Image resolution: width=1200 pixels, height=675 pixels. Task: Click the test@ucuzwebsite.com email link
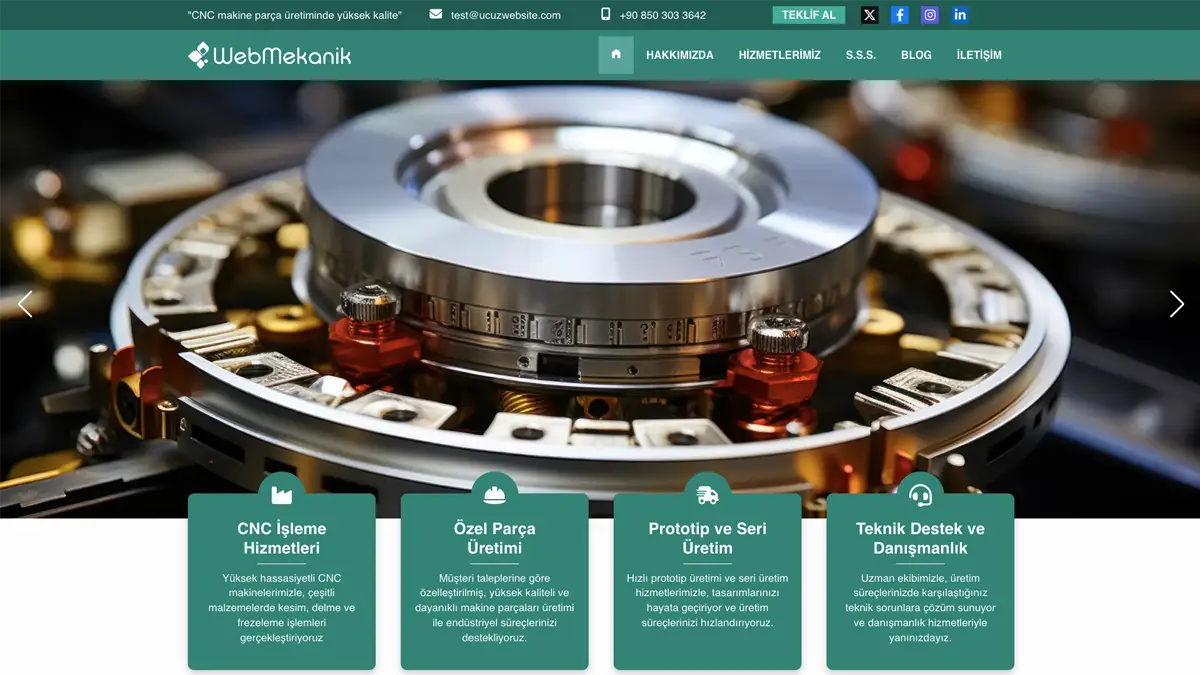[x=506, y=15]
